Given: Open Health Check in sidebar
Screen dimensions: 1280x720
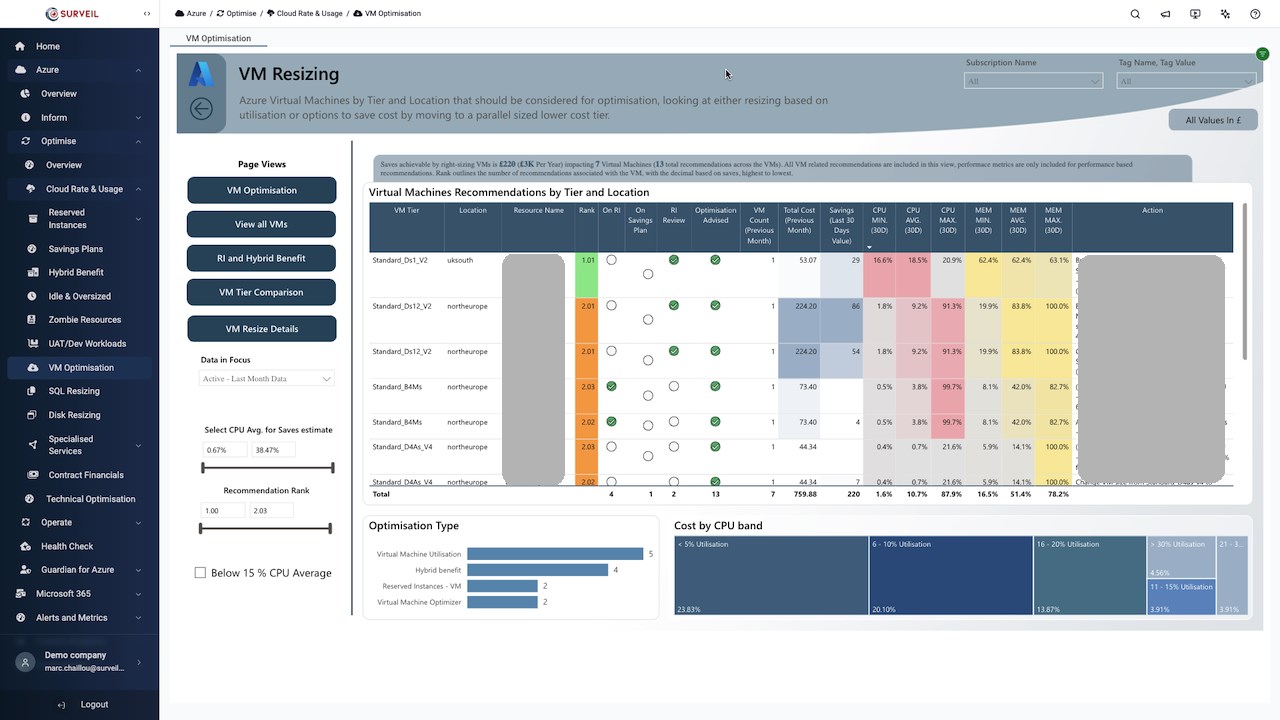Looking at the screenshot, I should coord(67,546).
